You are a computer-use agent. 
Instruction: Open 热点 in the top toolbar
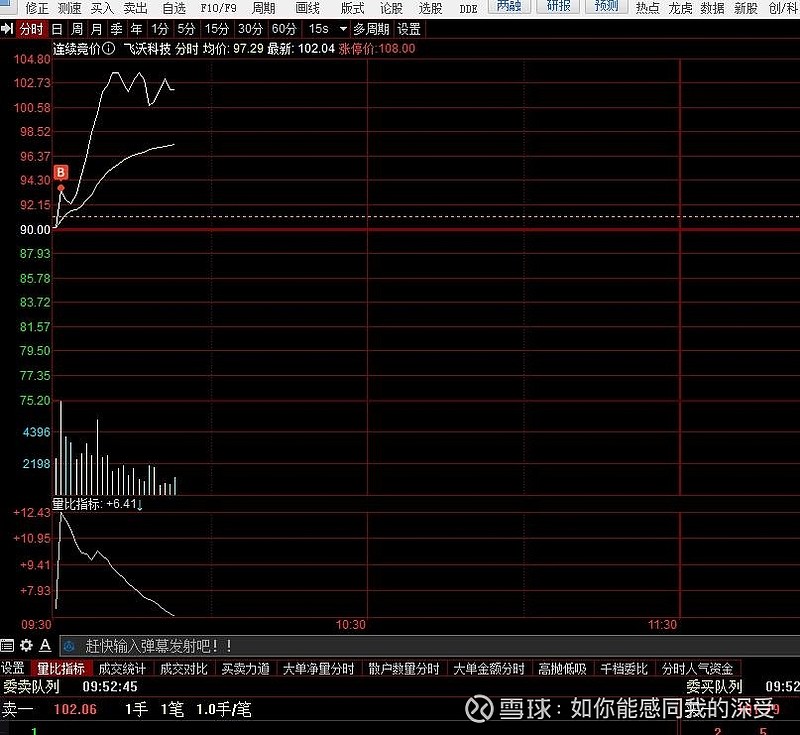point(647,8)
